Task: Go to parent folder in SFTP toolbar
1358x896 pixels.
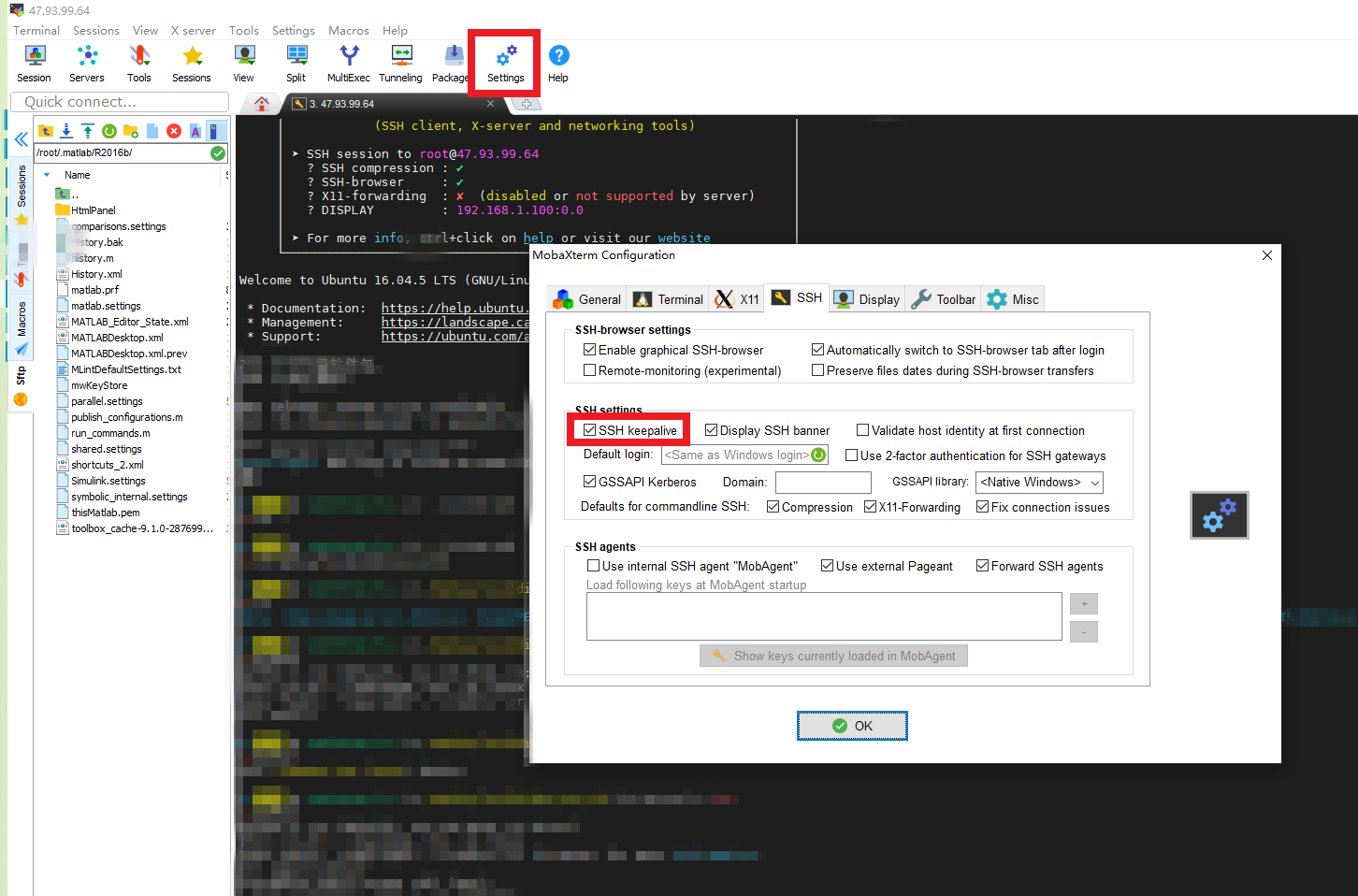Action: click(x=46, y=131)
